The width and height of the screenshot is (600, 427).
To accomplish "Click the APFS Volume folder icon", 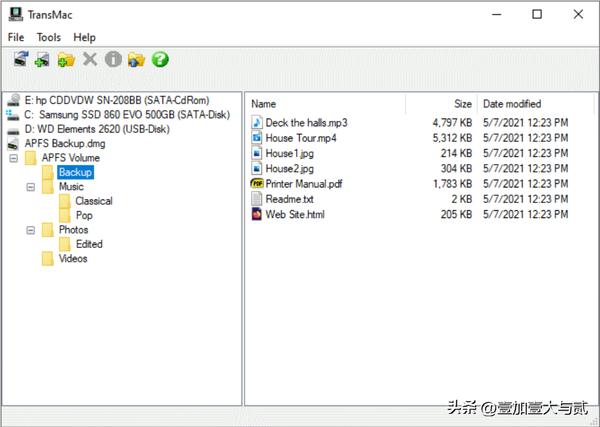I will (31, 158).
